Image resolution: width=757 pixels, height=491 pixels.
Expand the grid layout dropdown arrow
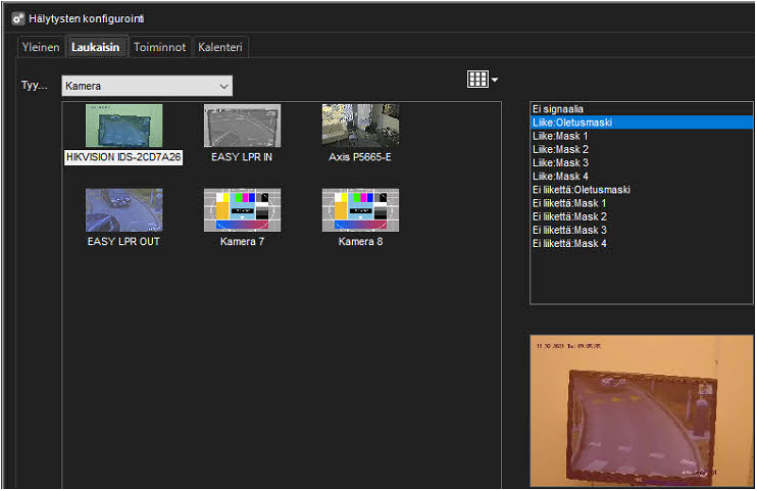coord(494,80)
